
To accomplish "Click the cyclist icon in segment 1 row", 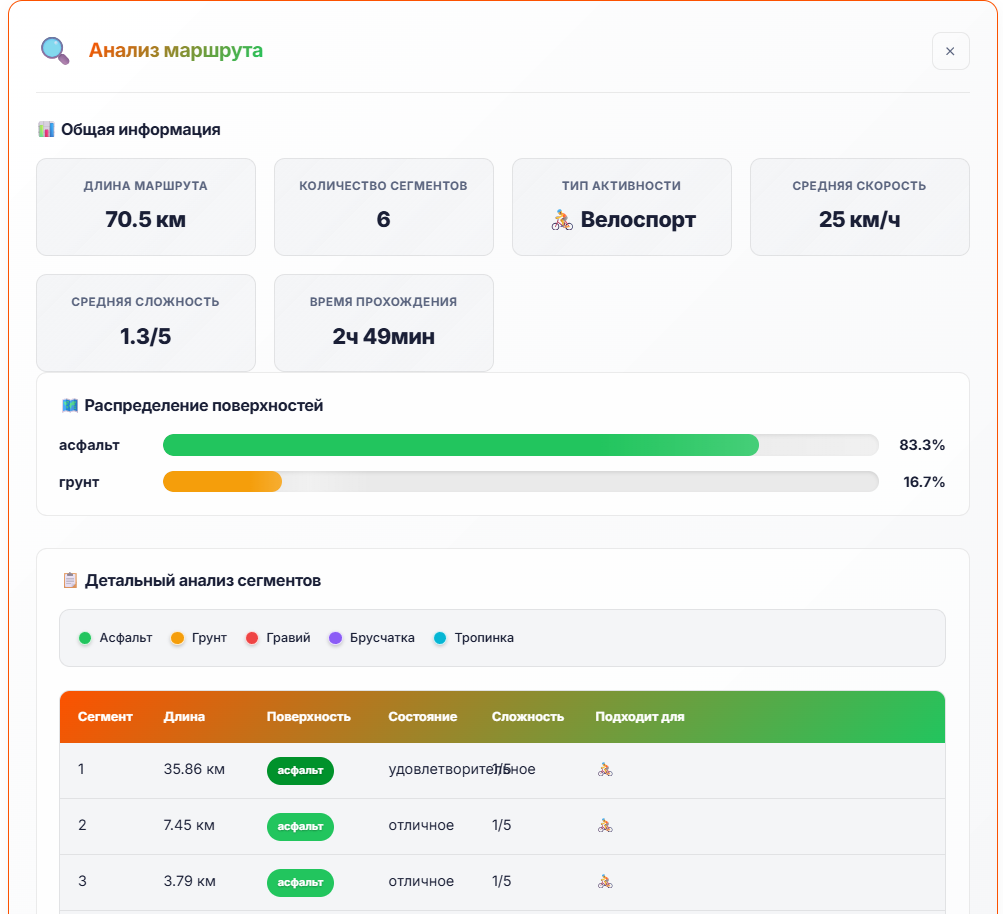I will click(x=604, y=770).
